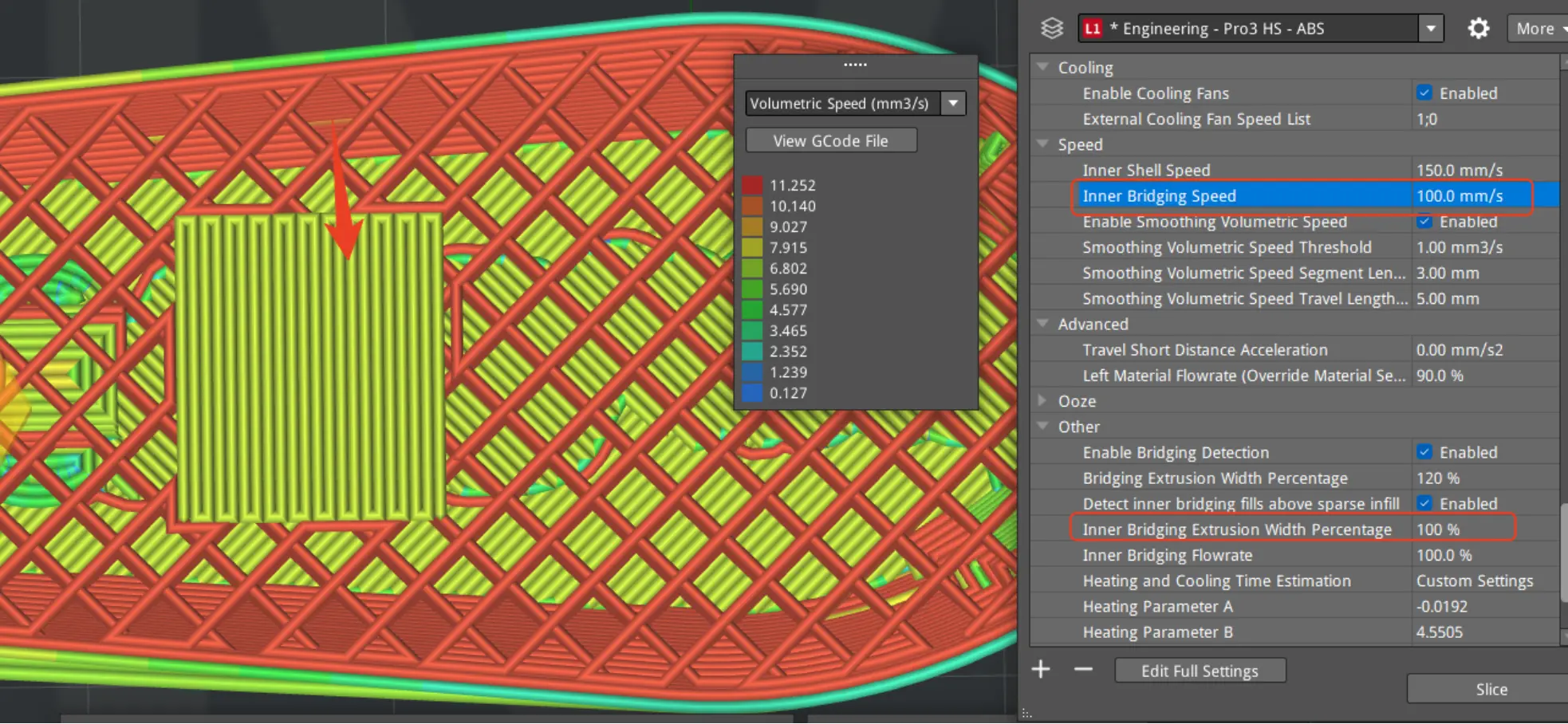Select External Cooling Fan Speed List row

1294,119
